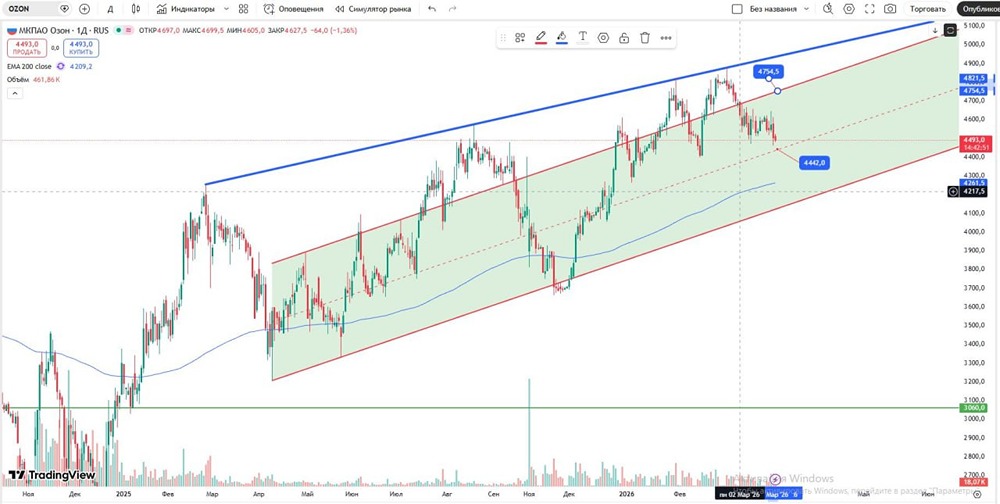Image resolution: width=1000 pixels, height=504 pixels.
Task: Grab the drawing toolbar drag handle
Action: tap(503, 38)
